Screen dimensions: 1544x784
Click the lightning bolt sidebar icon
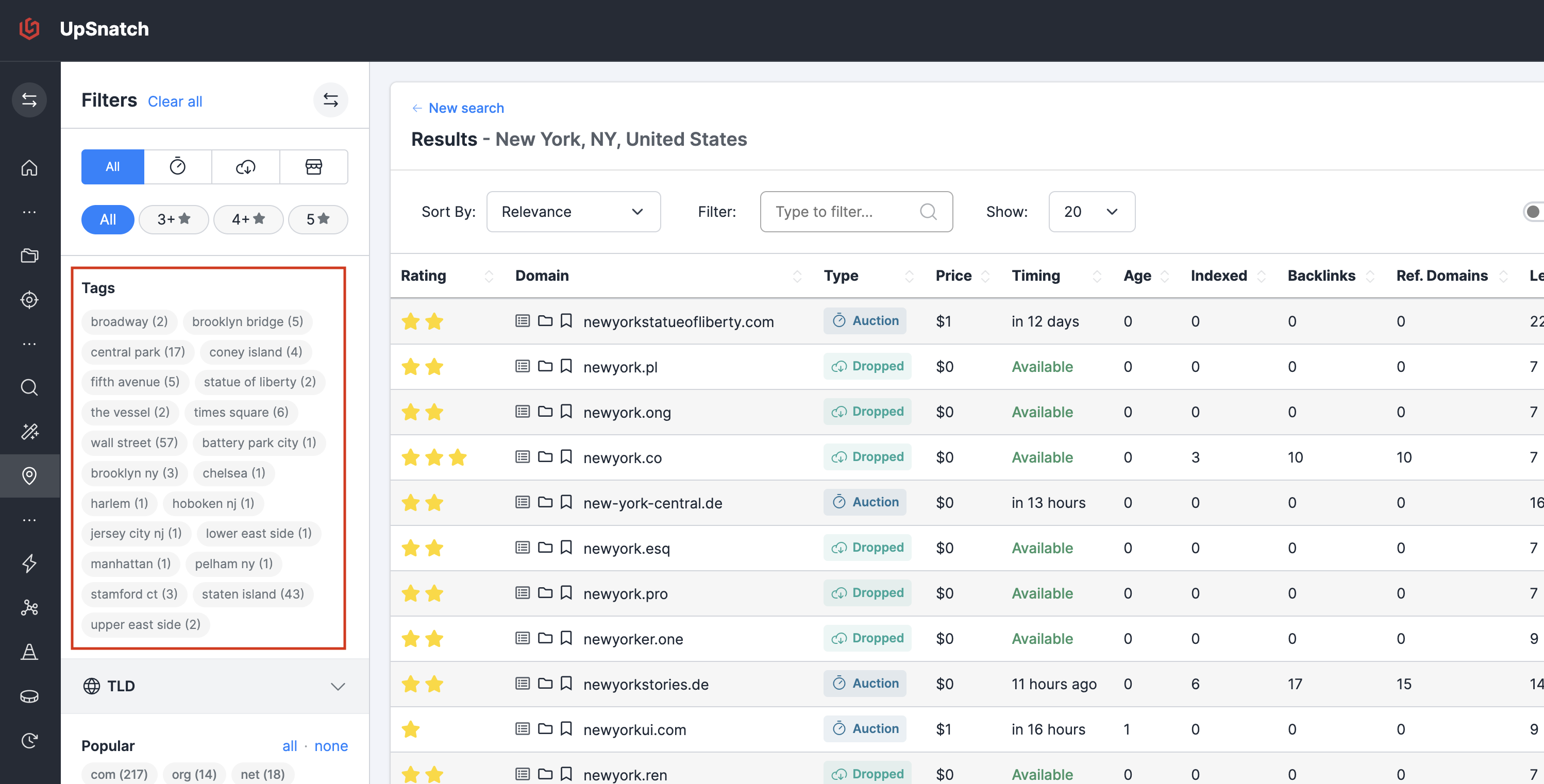click(29, 564)
